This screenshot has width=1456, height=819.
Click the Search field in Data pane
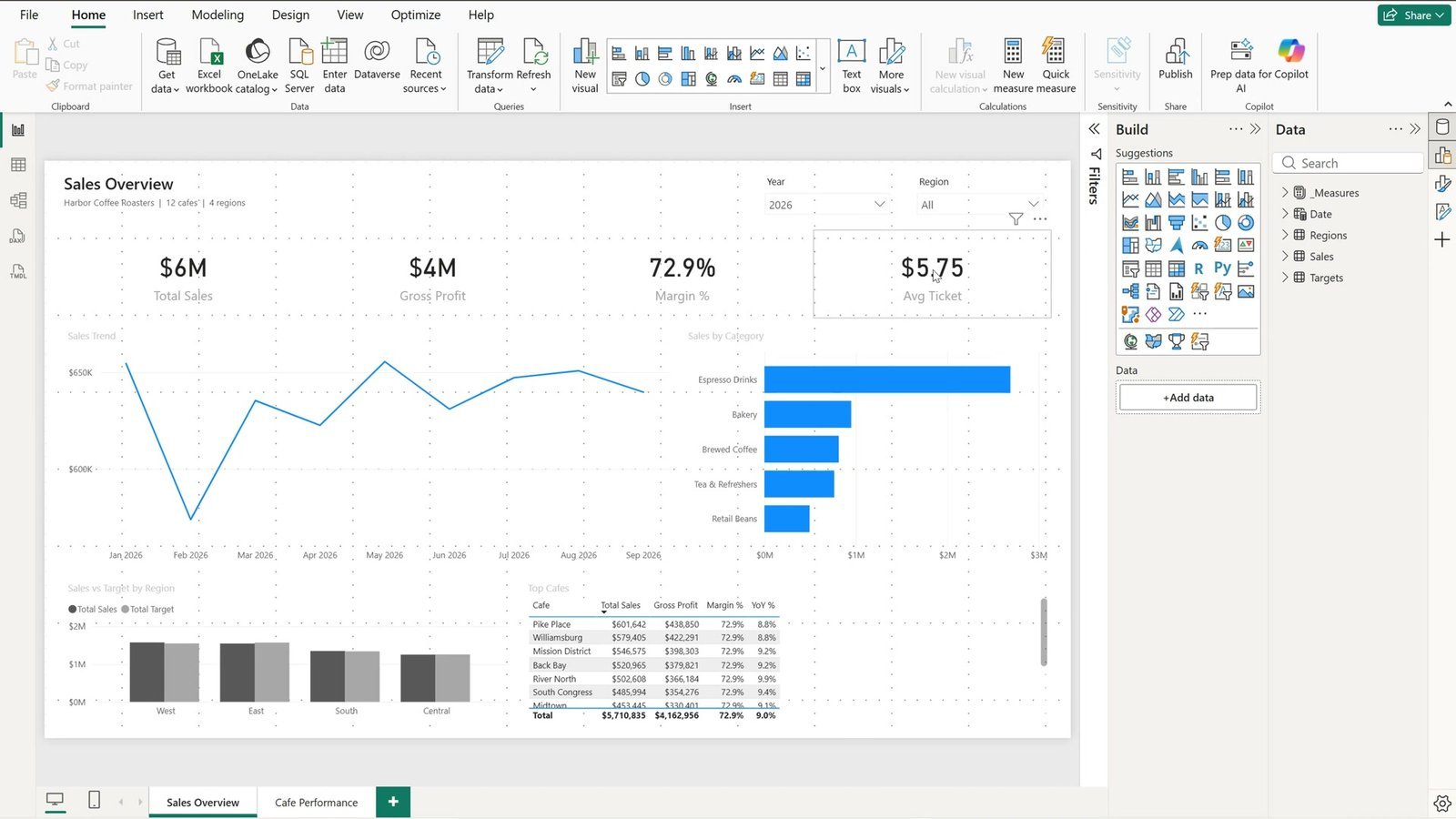(1349, 163)
